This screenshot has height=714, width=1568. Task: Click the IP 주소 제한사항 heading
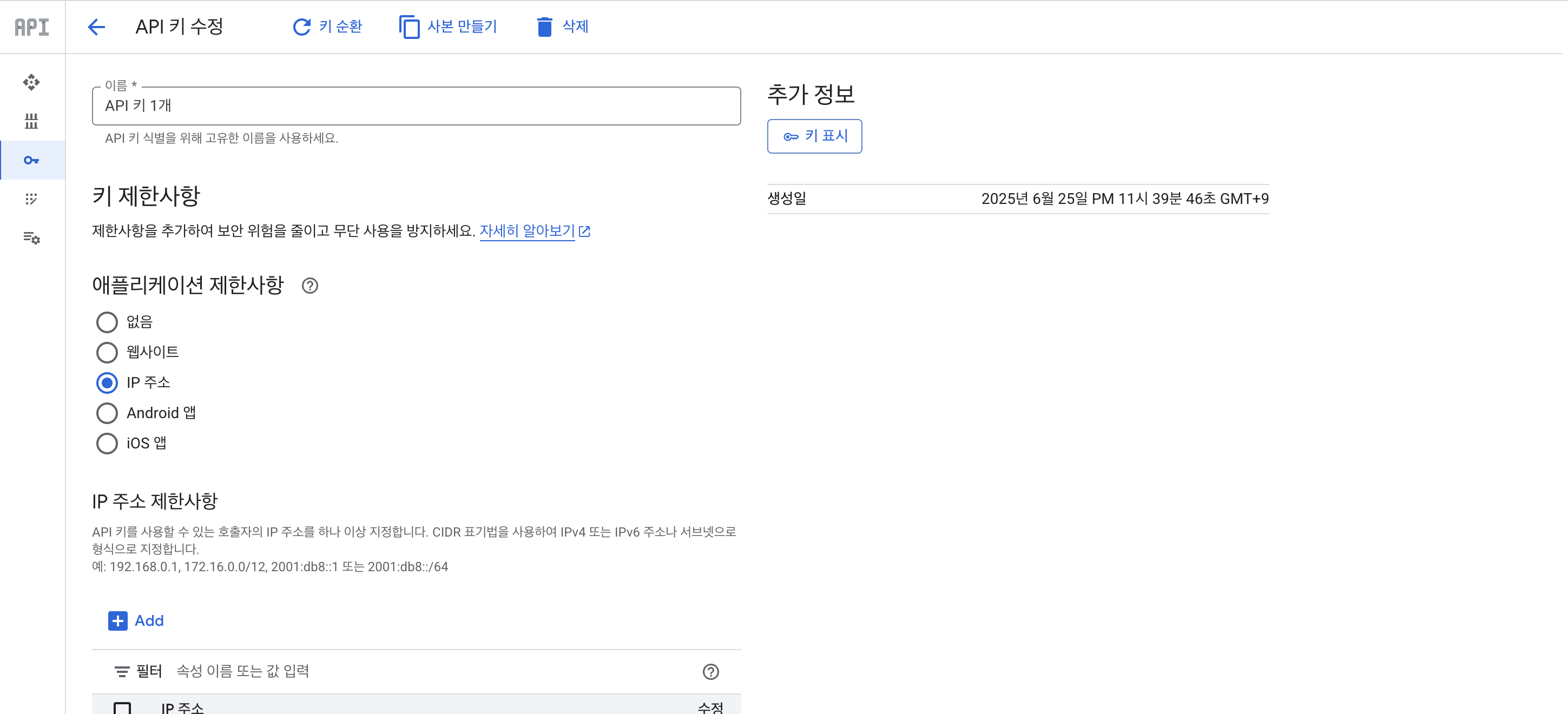click(155, 501)
